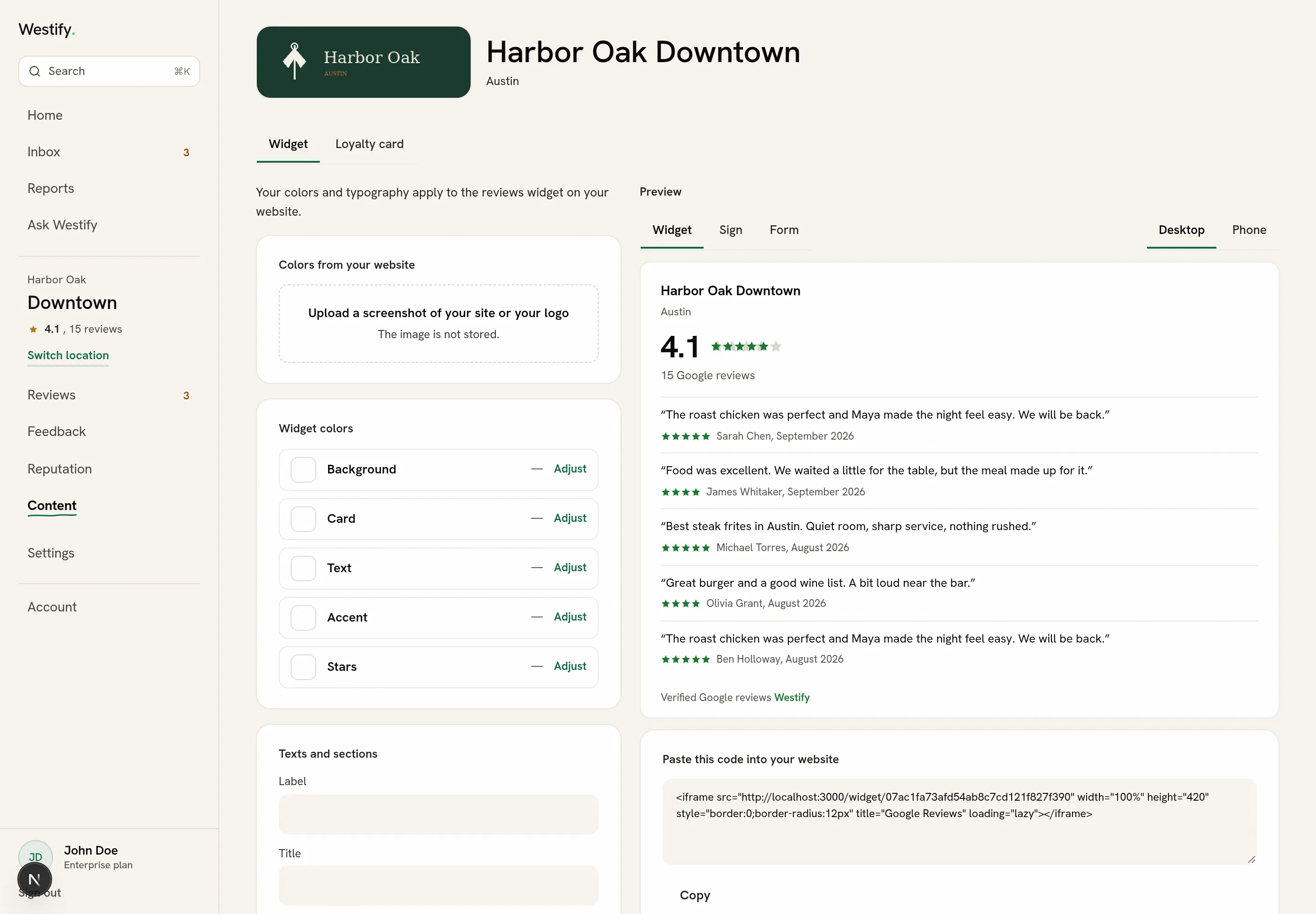The width and height of the screenshot is (1316, 914).
Task: Switch preview to Desktop view
Action: 1181,230
